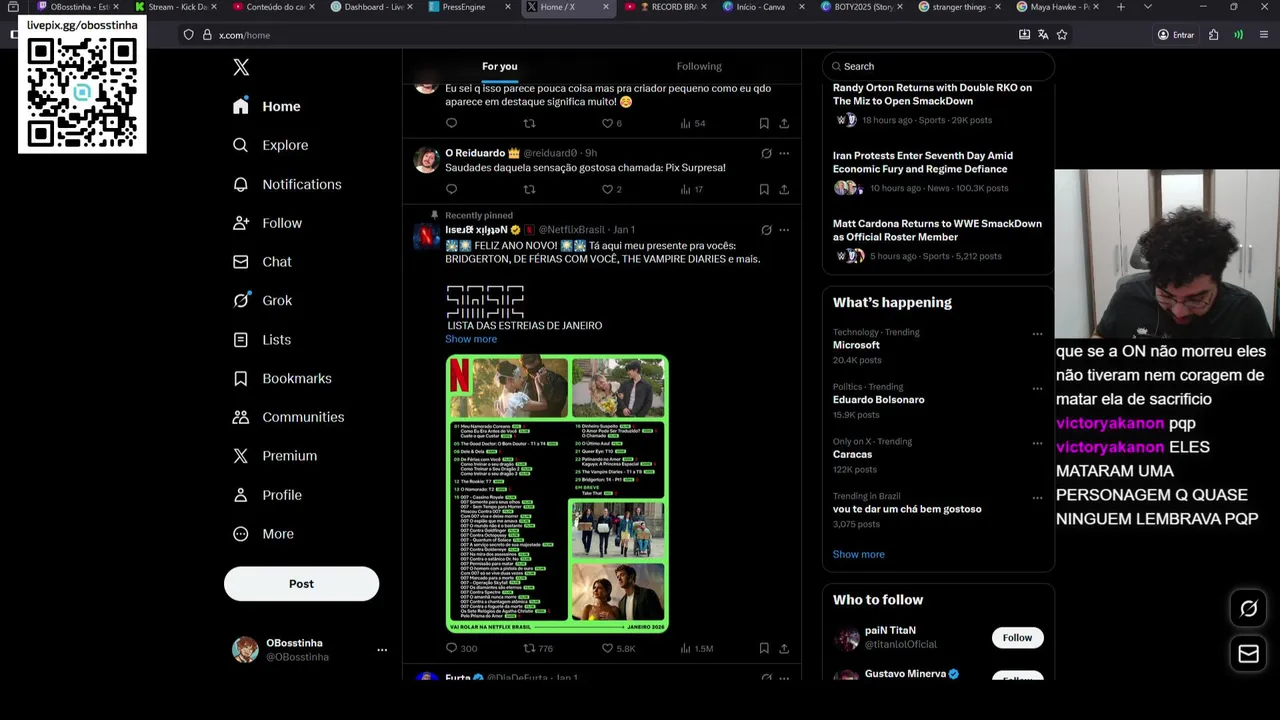Click the Profile sidebar icon

pos(241,495)
